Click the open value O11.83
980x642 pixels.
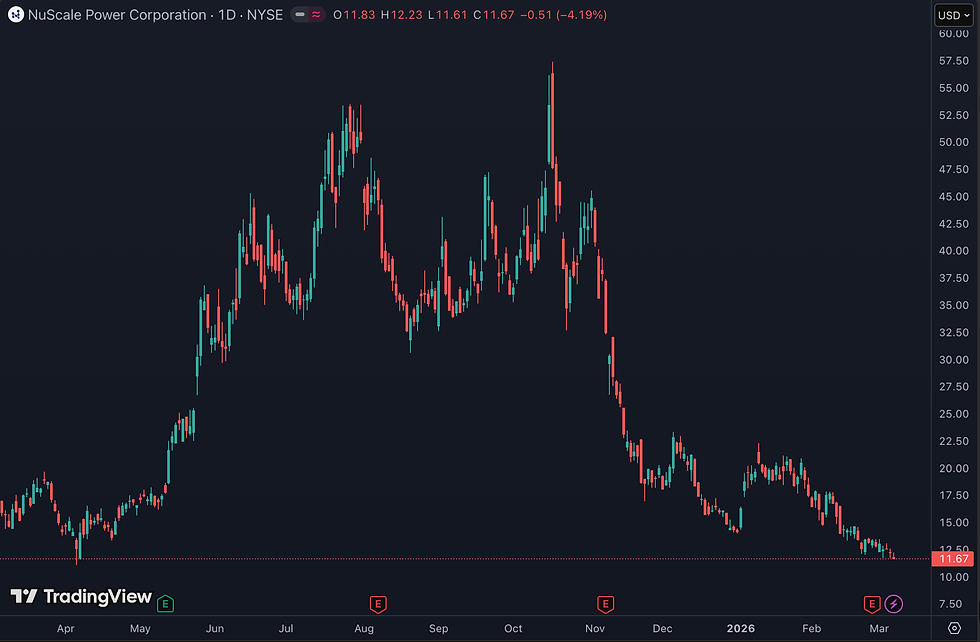point(354,14)
